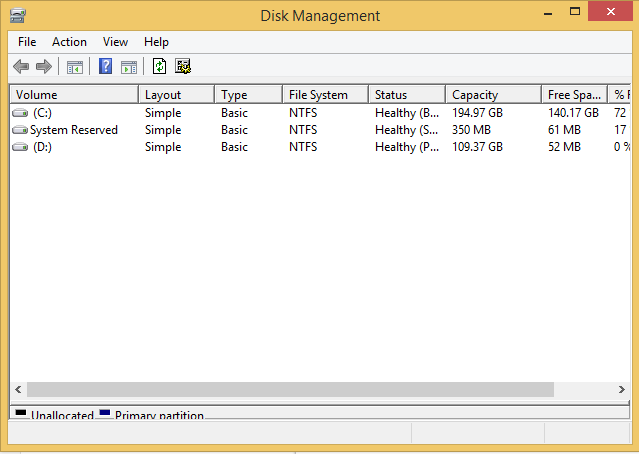
Task: Sort by the Volume column header
Action: pos(74,95)
